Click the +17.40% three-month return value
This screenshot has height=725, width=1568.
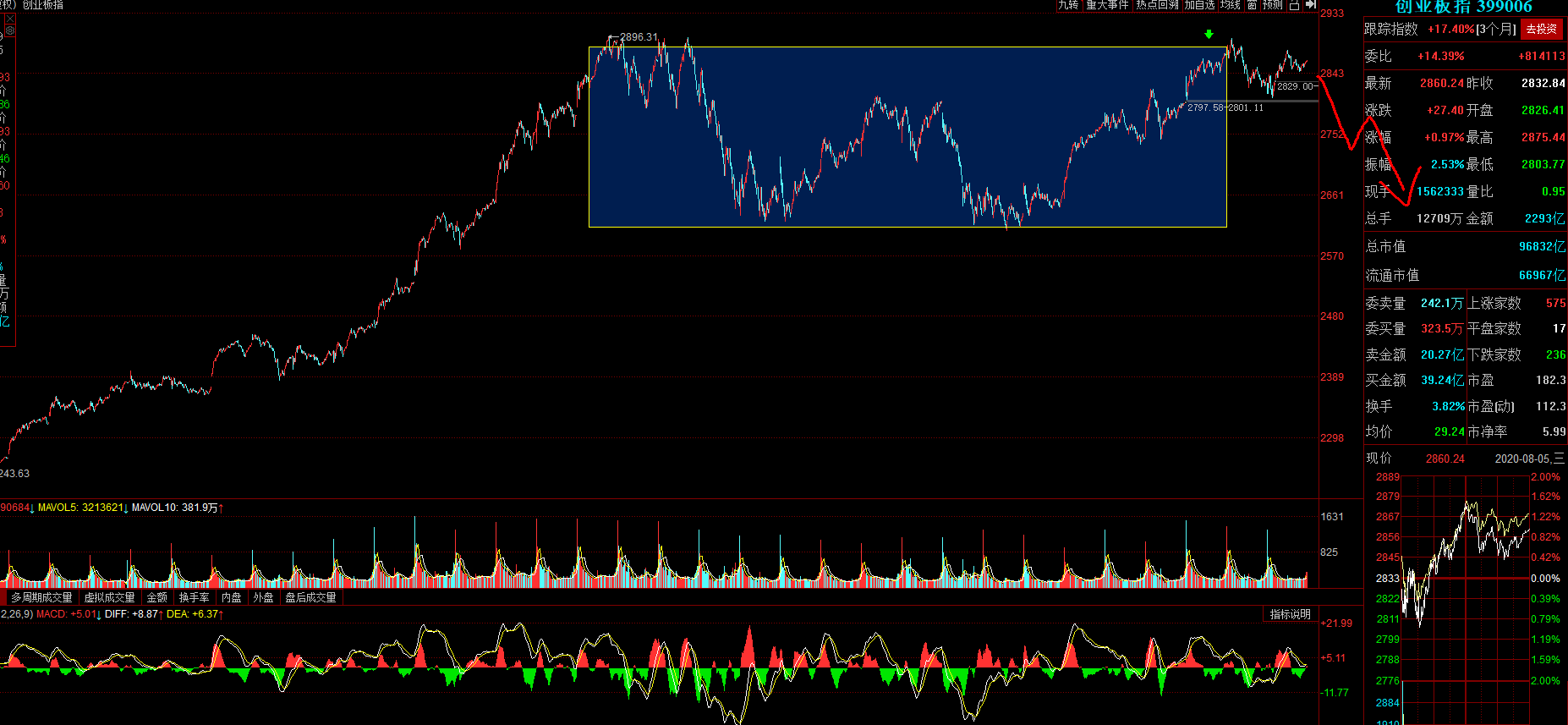(1450, 29)
